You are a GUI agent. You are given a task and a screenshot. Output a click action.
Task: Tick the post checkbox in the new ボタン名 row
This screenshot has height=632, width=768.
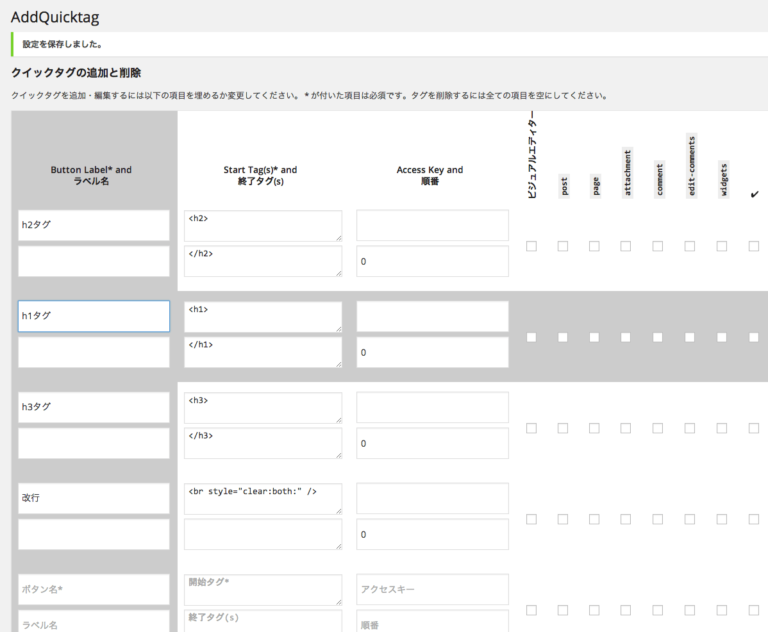tap(563, 610)
